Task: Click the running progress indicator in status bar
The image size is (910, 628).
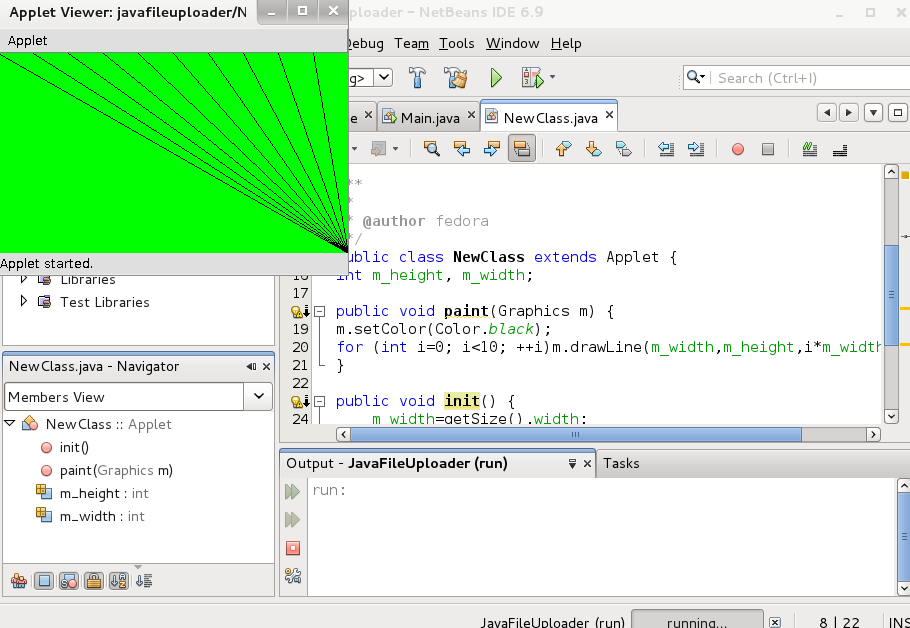Action: pos(698,622)
